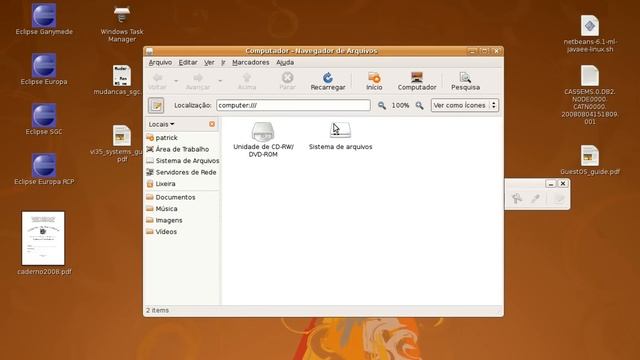Select the netbeans-6.1-ml-javaee-linux.sh file

[590, 34]
